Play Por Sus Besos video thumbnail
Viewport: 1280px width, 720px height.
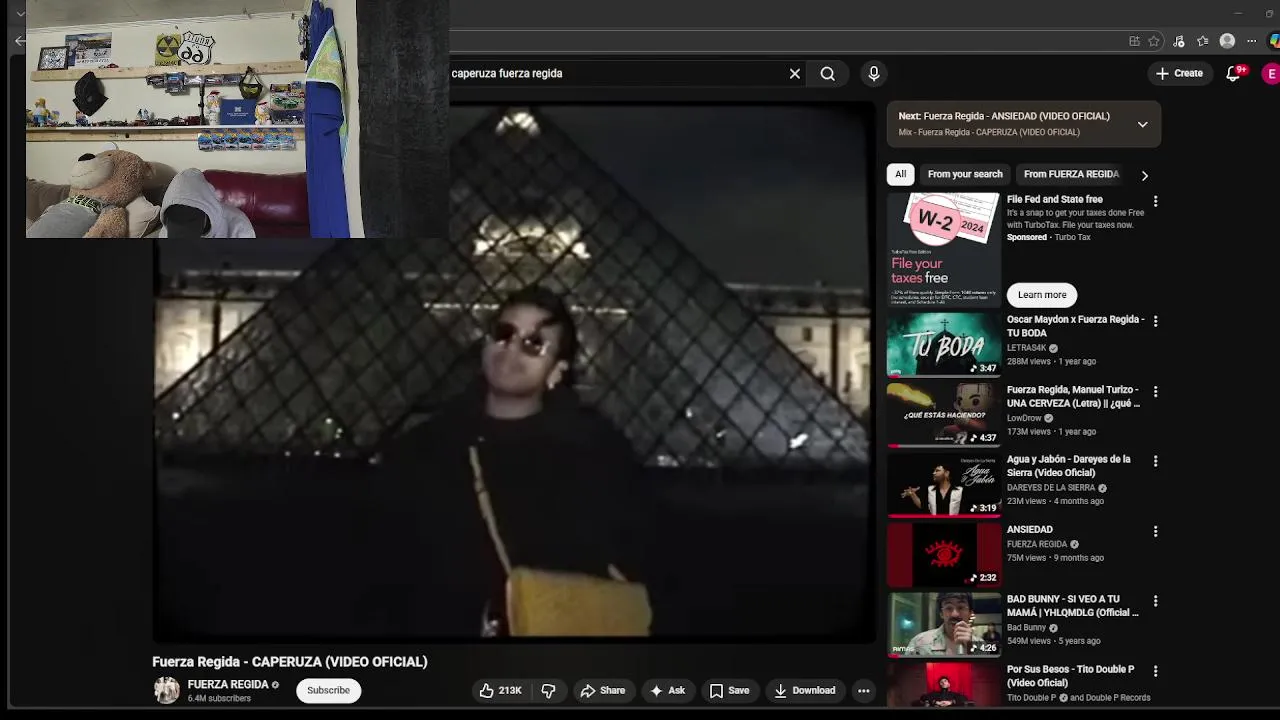coord(944,686)
